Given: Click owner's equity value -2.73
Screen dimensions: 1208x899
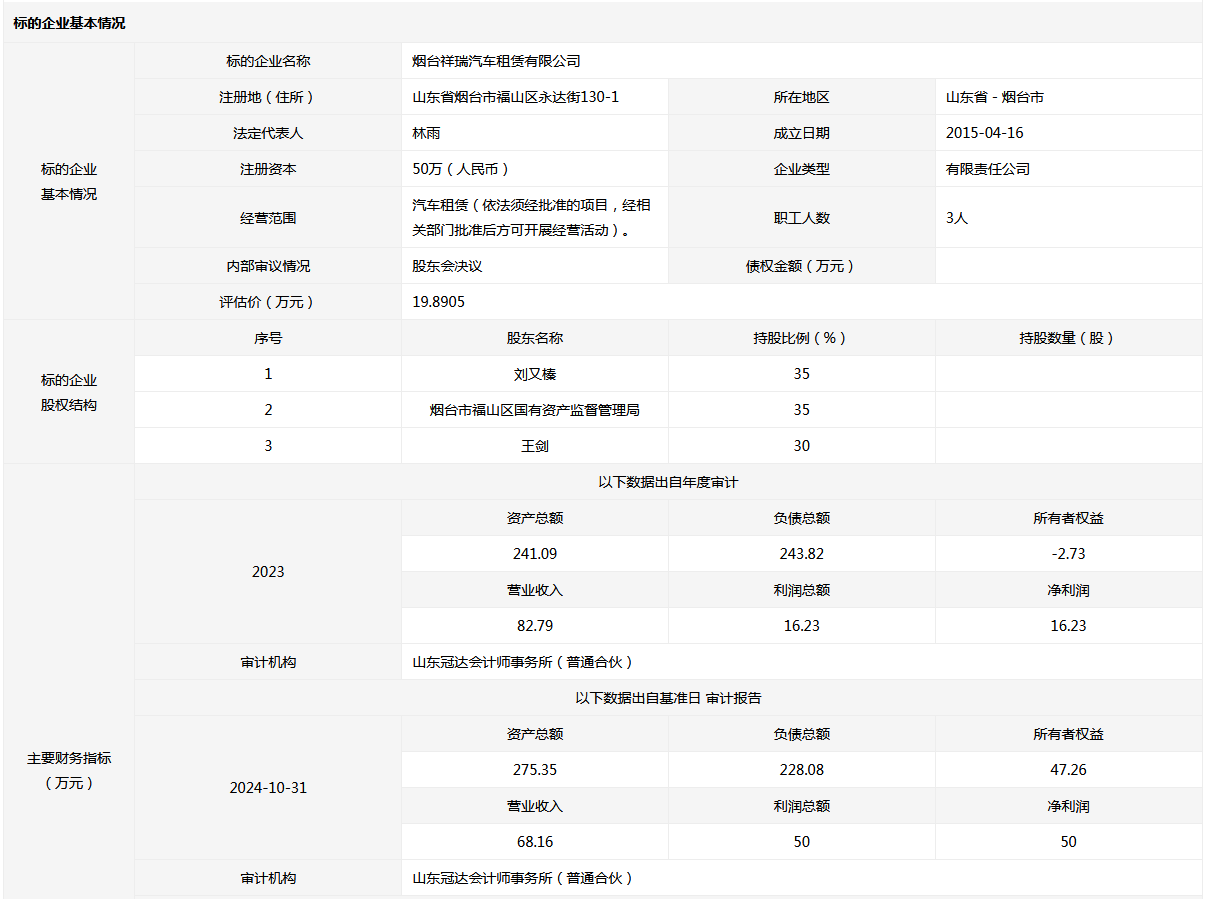Looking at the screenshot, I should tap(1068, 554).
